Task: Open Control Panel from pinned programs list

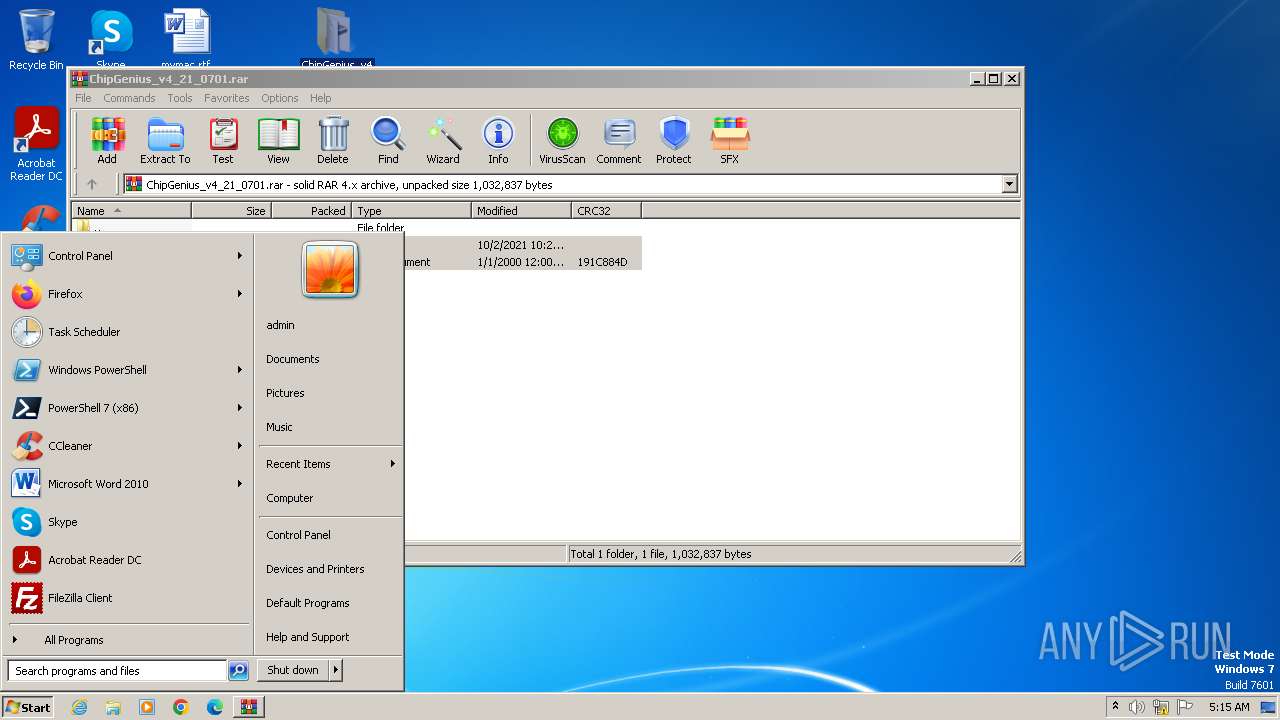Action: point(127,256)
